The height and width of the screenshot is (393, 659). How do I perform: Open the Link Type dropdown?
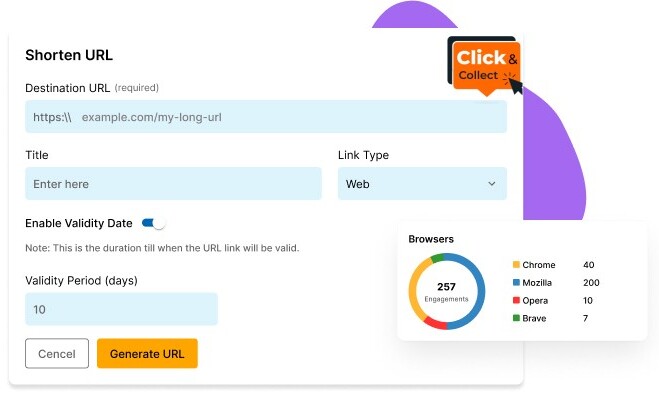(422, 184)
